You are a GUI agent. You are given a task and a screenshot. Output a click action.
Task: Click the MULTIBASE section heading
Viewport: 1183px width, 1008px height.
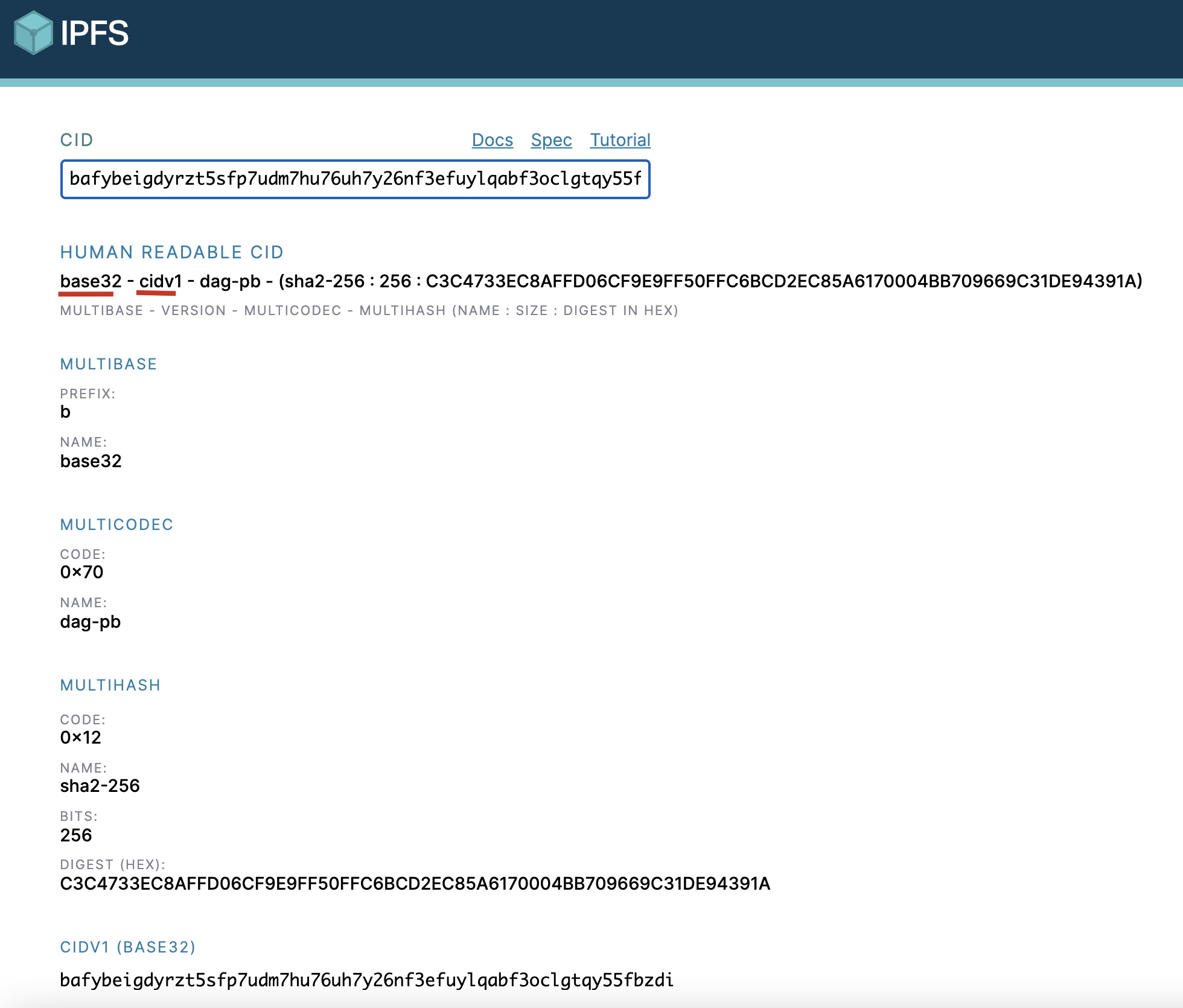(x=109, y=364)
